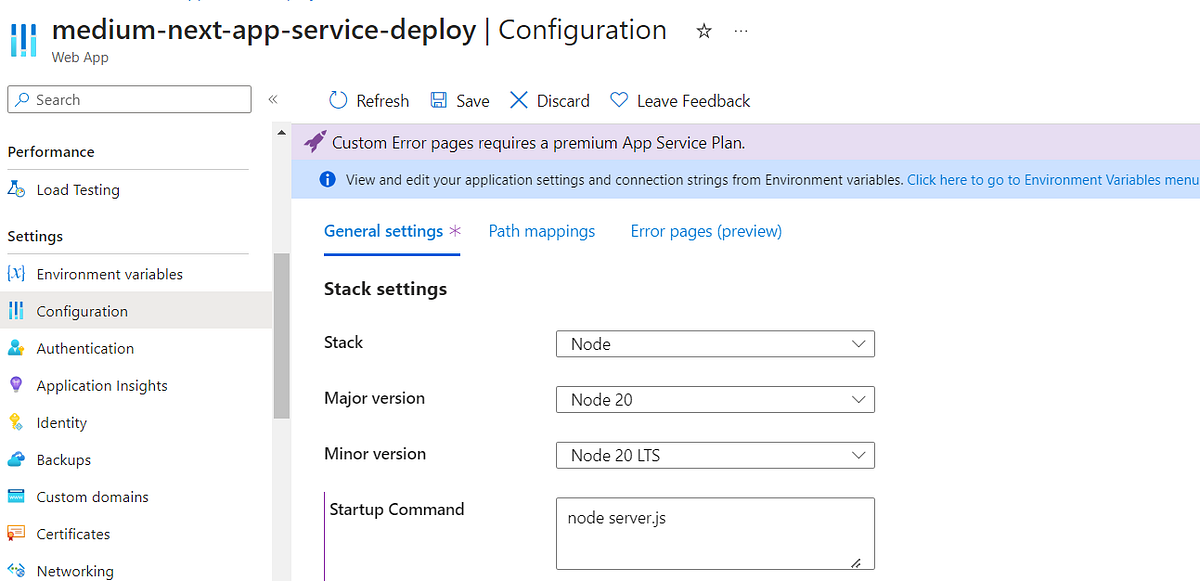Click the Settings section label
The width and height of the screenshot is (1200, 581).
coord(35,236)
